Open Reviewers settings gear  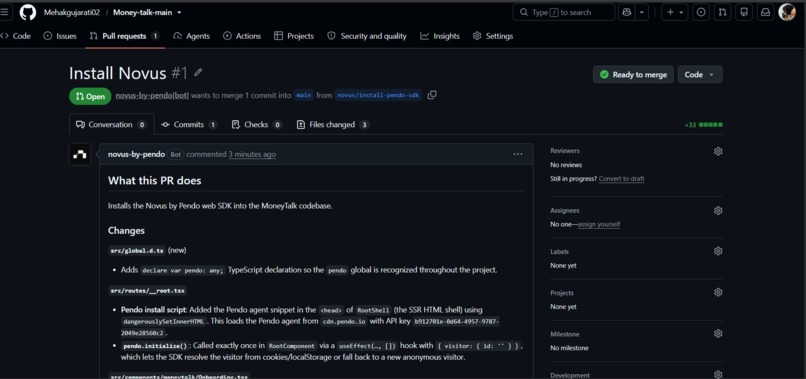click(x=718, y=151)
